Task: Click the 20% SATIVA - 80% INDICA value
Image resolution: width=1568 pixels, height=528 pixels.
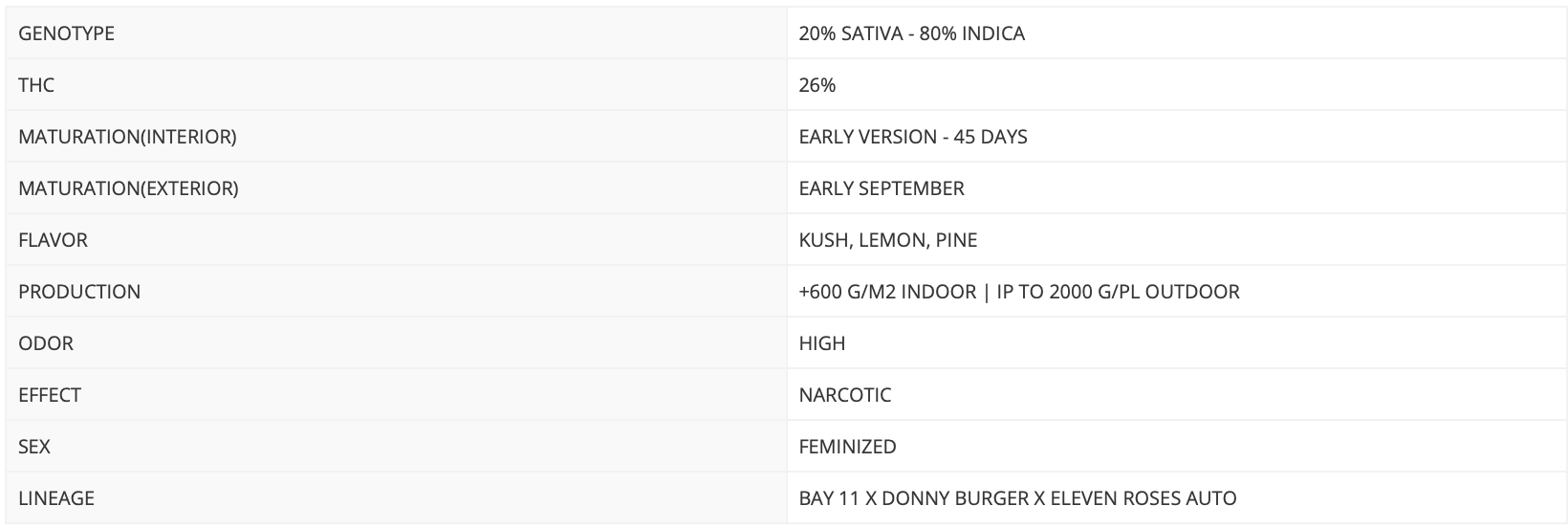Action: 911,33
